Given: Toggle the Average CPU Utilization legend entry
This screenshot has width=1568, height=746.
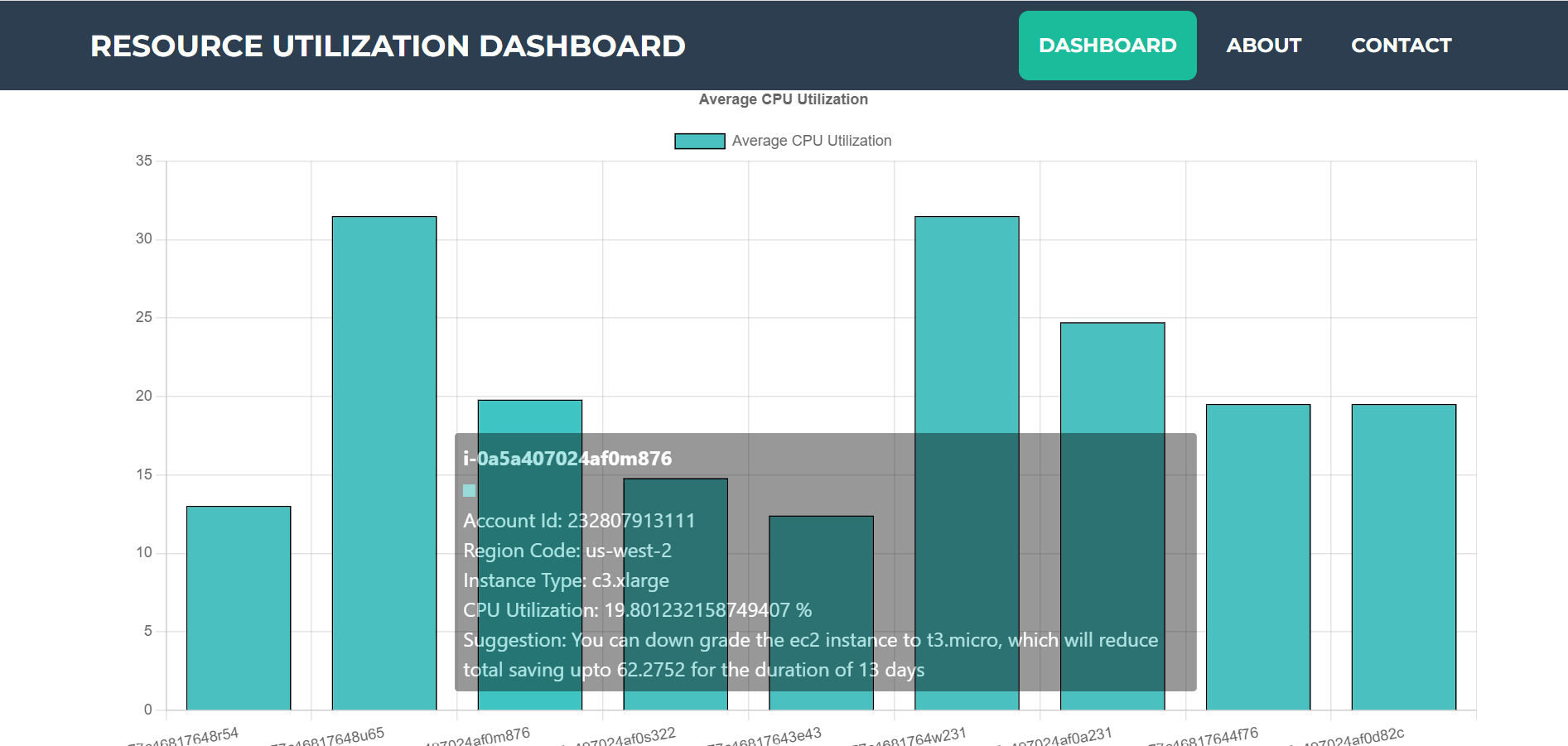Looking at the screenshot, I should [x=811, y=140].
